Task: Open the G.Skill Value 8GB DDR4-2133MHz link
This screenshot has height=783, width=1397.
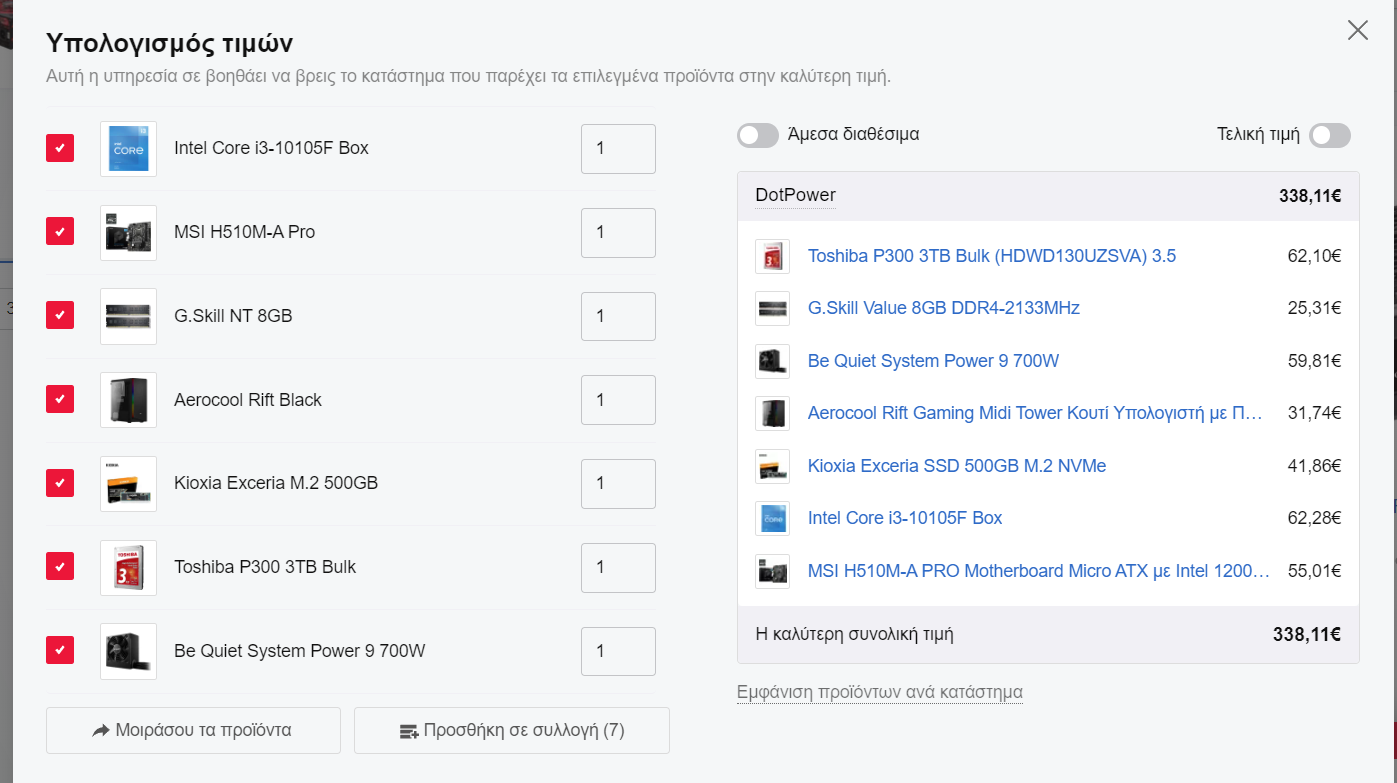Action: tap(944, 308)
